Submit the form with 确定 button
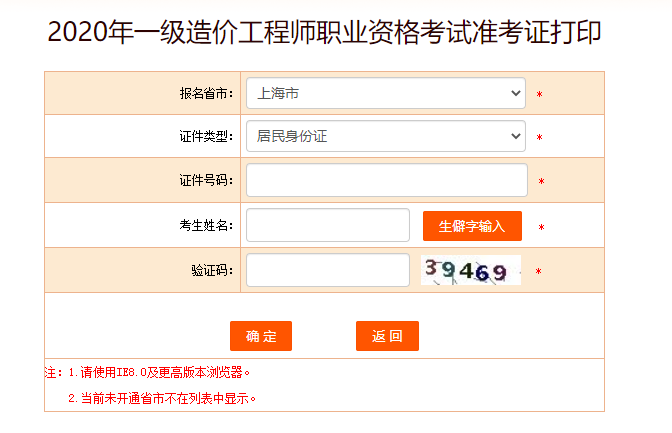 coord(260,336)
